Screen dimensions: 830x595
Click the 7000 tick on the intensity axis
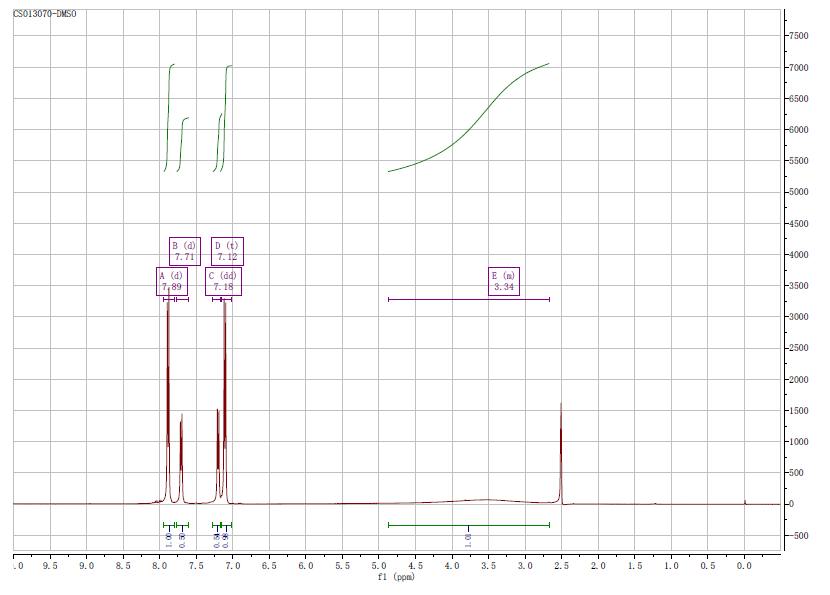tap(798, 68)
